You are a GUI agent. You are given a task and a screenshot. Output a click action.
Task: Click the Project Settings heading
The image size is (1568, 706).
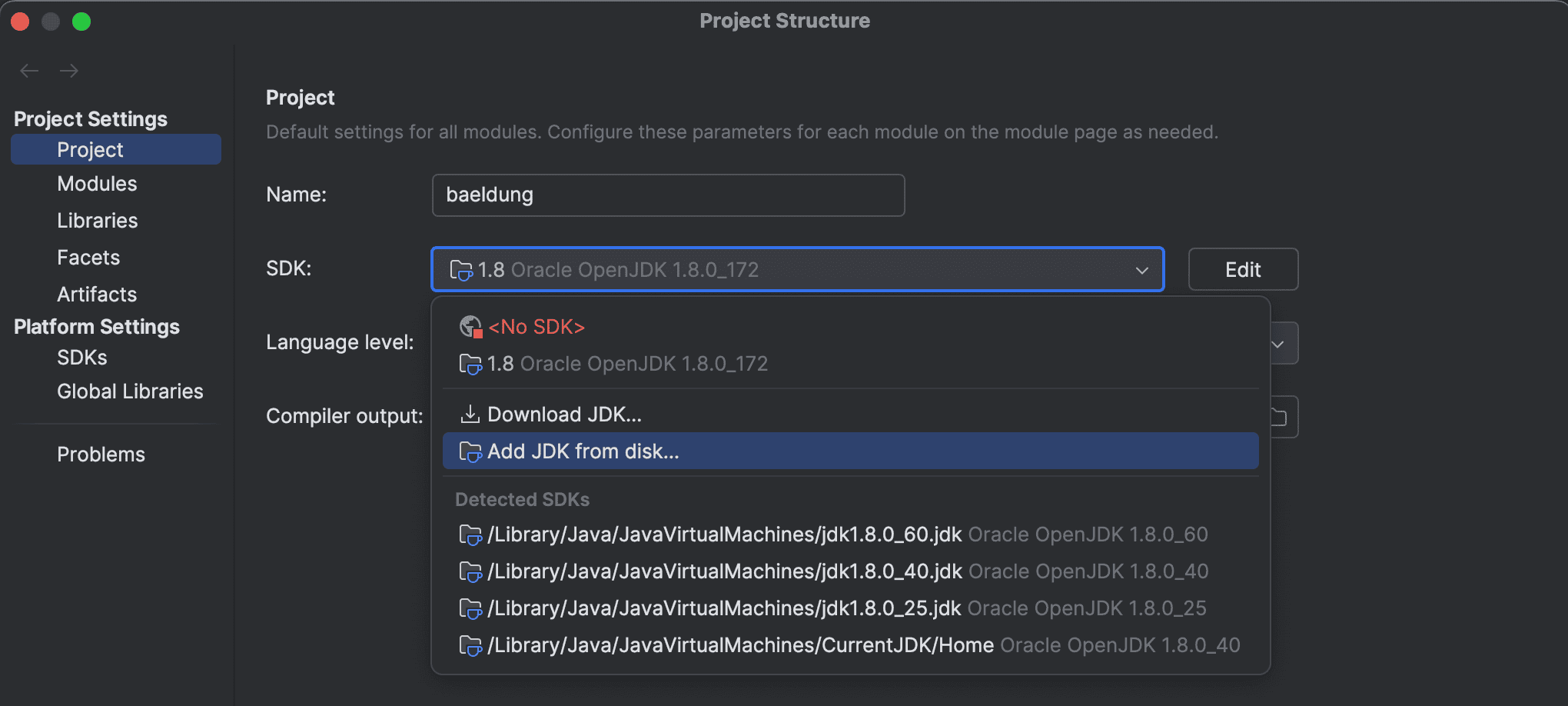click(x=91, y=119)
